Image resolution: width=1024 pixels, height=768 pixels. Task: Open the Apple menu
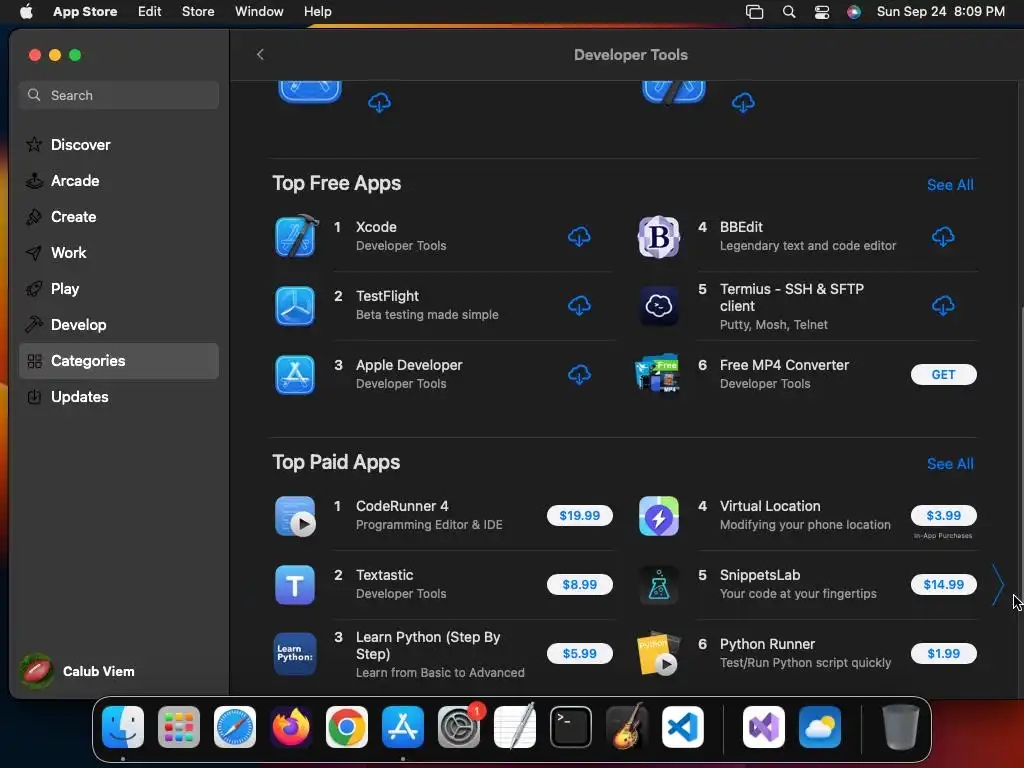point(26,12)
